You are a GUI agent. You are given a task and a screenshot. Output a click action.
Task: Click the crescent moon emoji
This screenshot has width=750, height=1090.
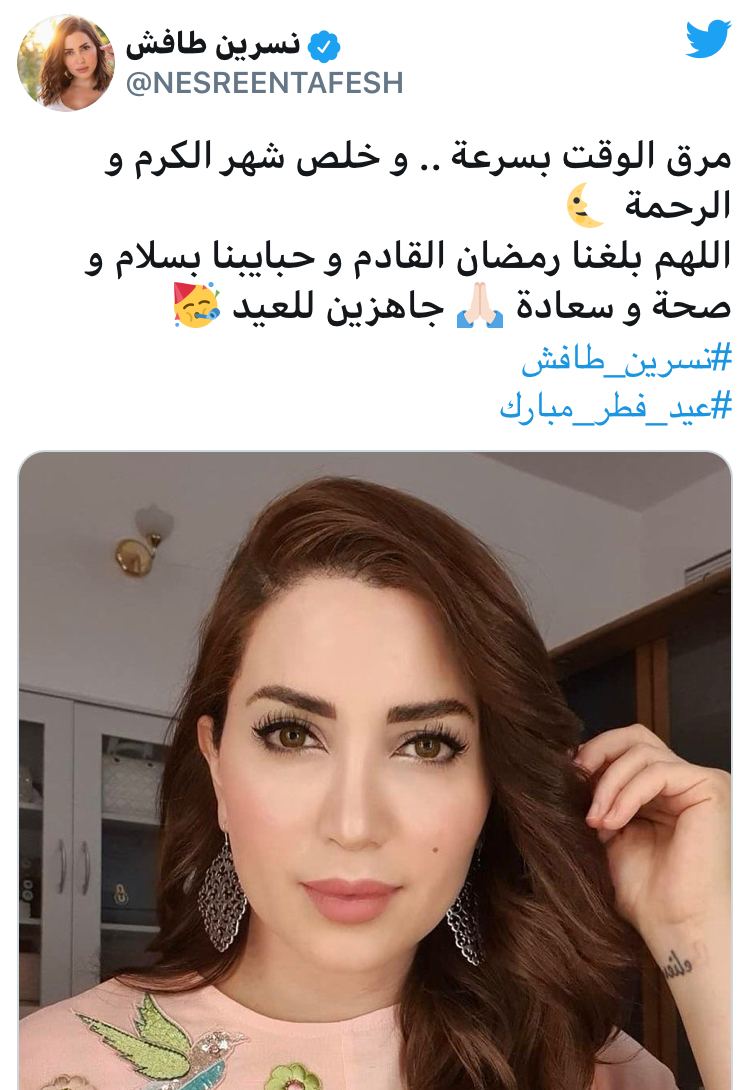585,206
